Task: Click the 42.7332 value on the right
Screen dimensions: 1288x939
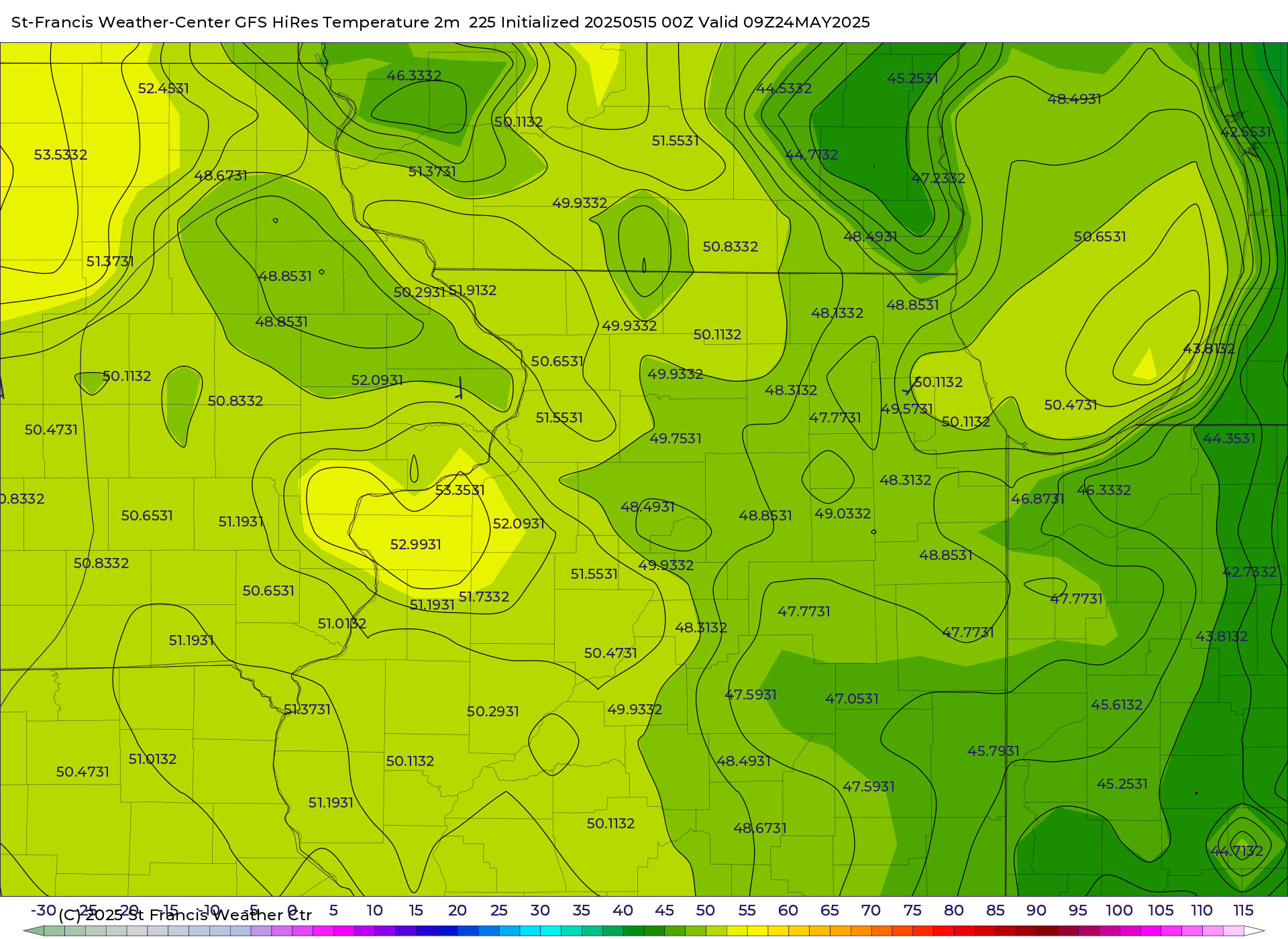Action: click(x=1249, y=572)
